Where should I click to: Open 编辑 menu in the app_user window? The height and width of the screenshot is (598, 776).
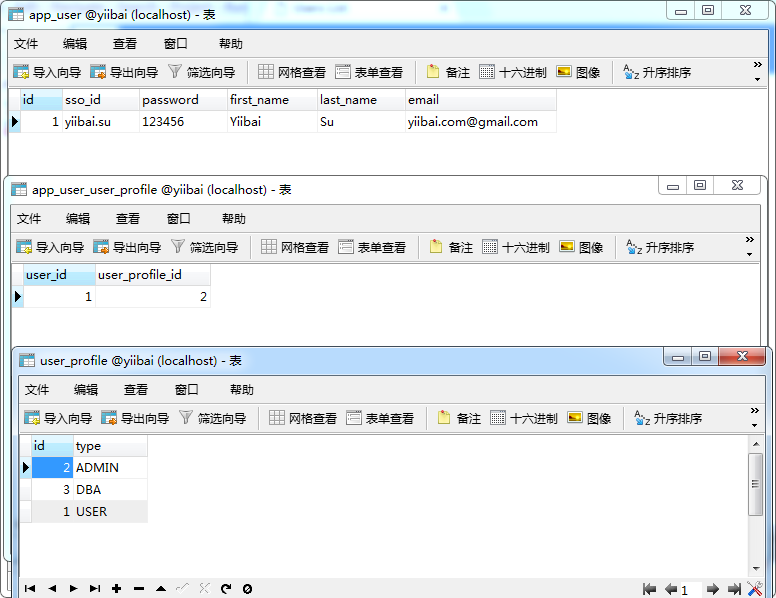point(75,44)
